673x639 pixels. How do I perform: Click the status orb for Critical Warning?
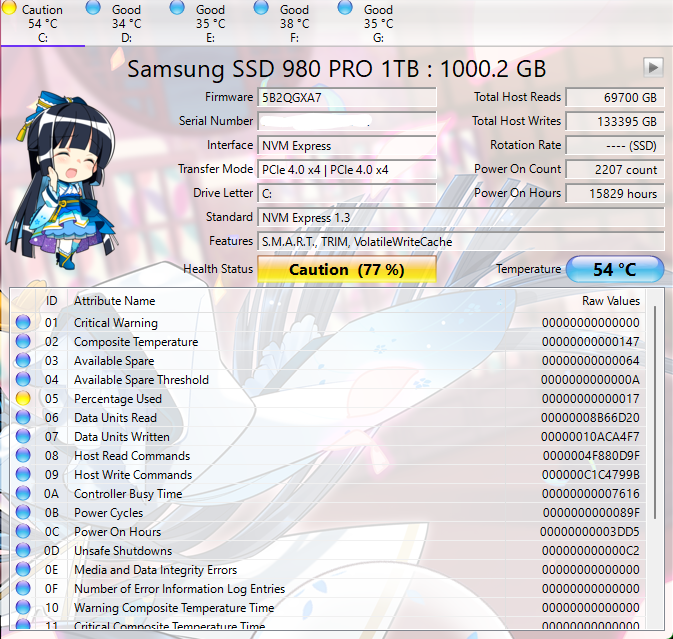tap(23, 322)
